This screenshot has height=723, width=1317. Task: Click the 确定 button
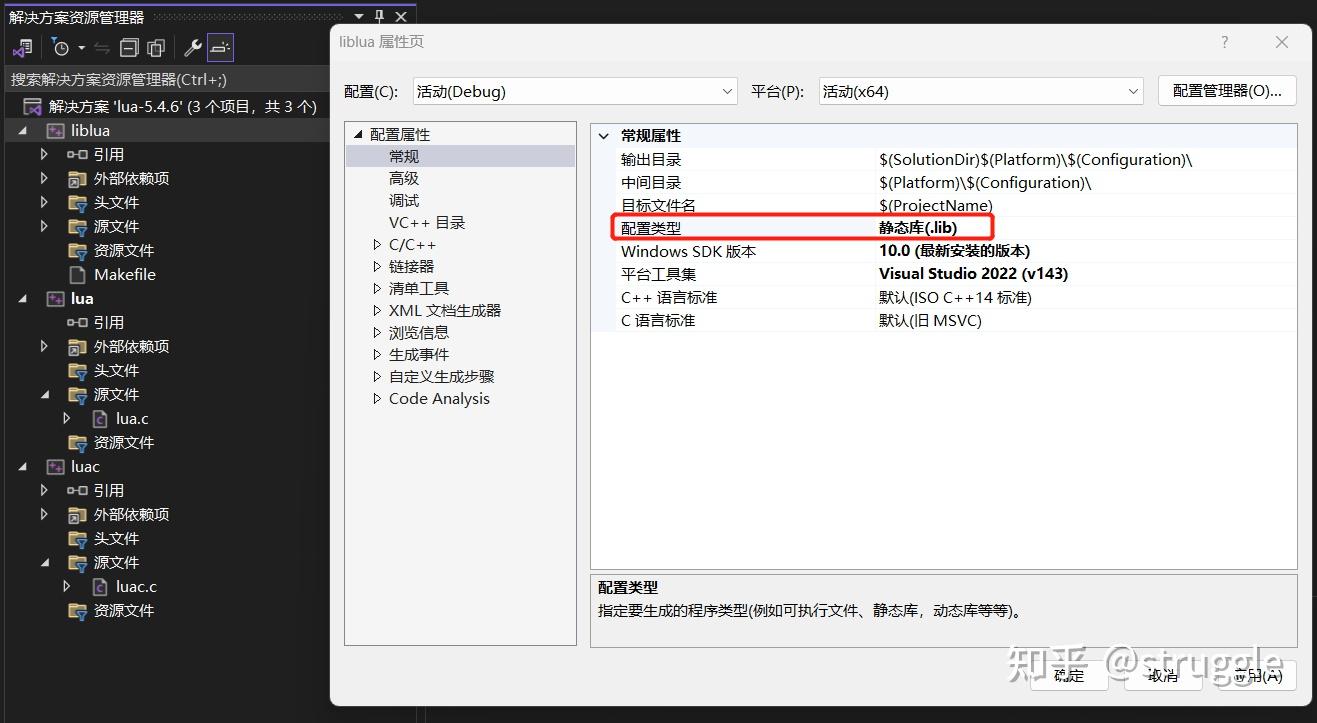click(x=1069, y=675)
